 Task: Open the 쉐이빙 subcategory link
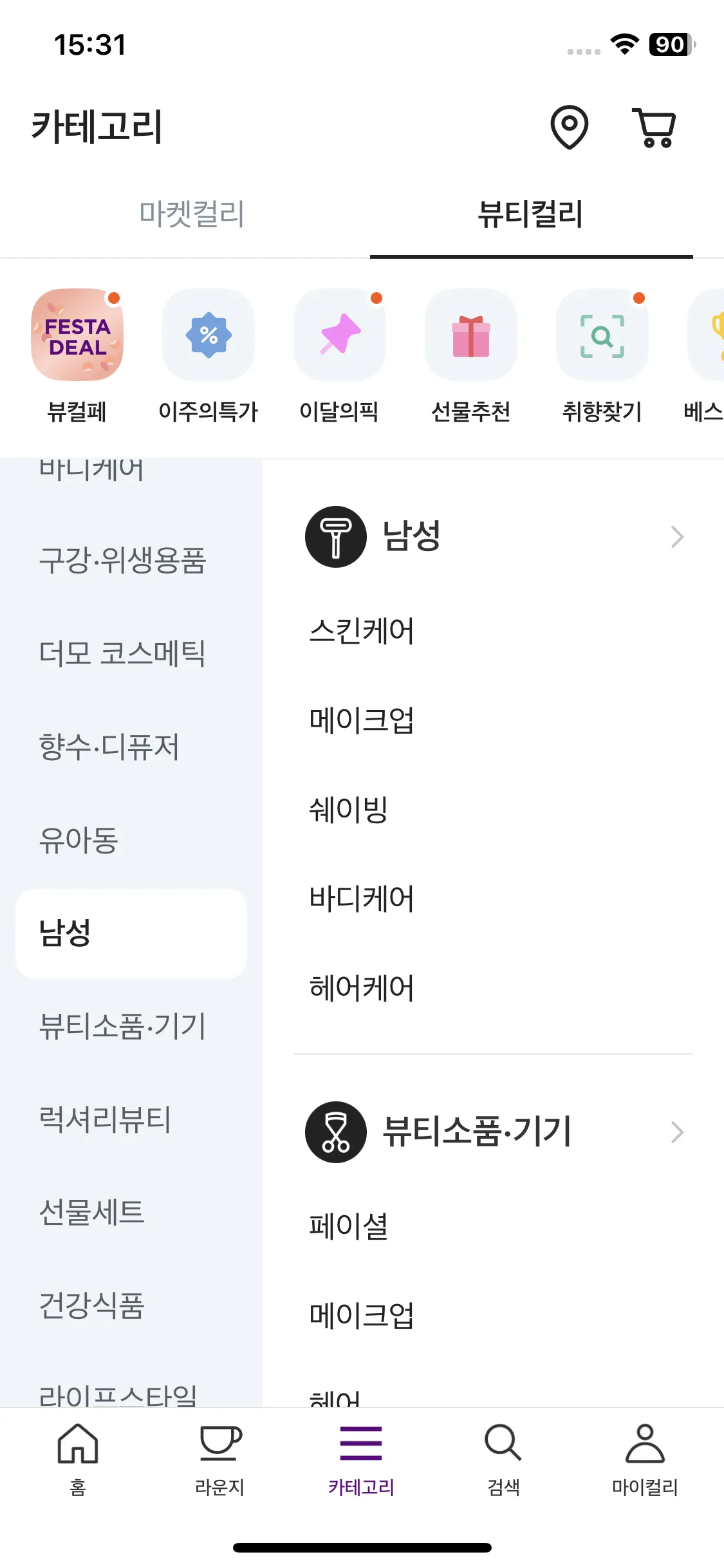point(348,810)
